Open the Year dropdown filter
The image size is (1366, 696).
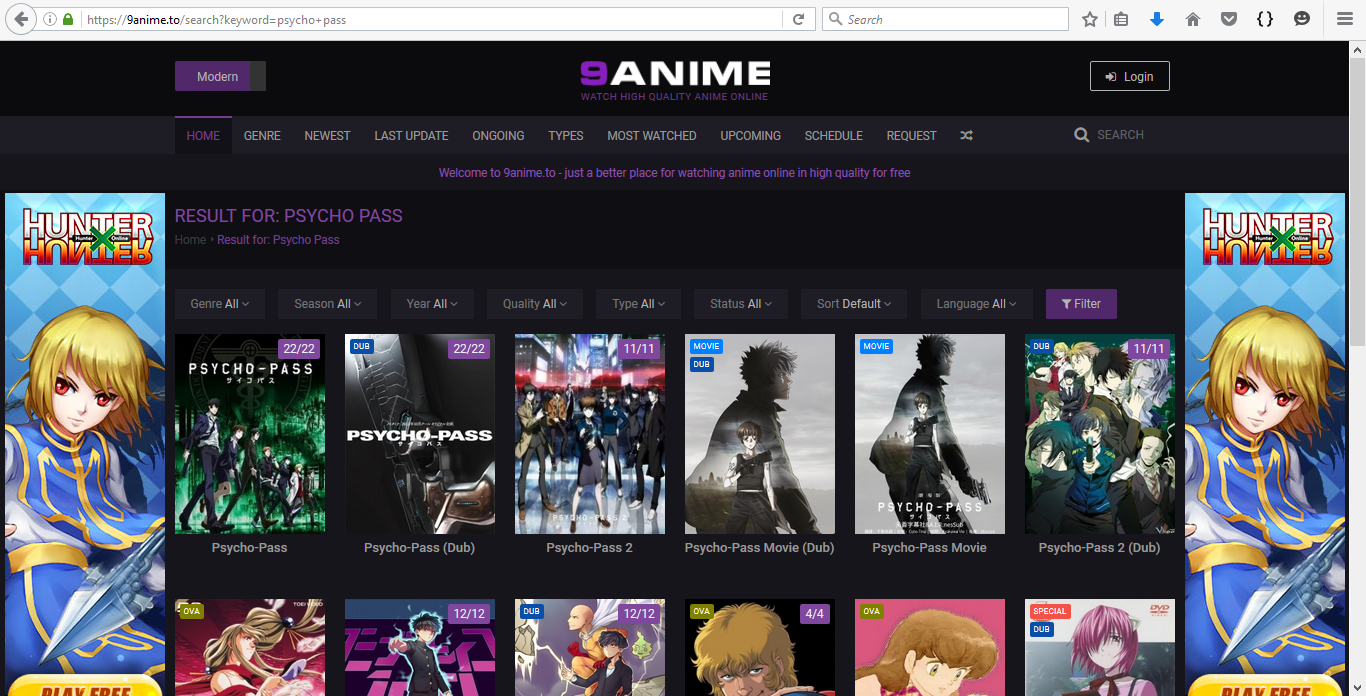(431, 304)
